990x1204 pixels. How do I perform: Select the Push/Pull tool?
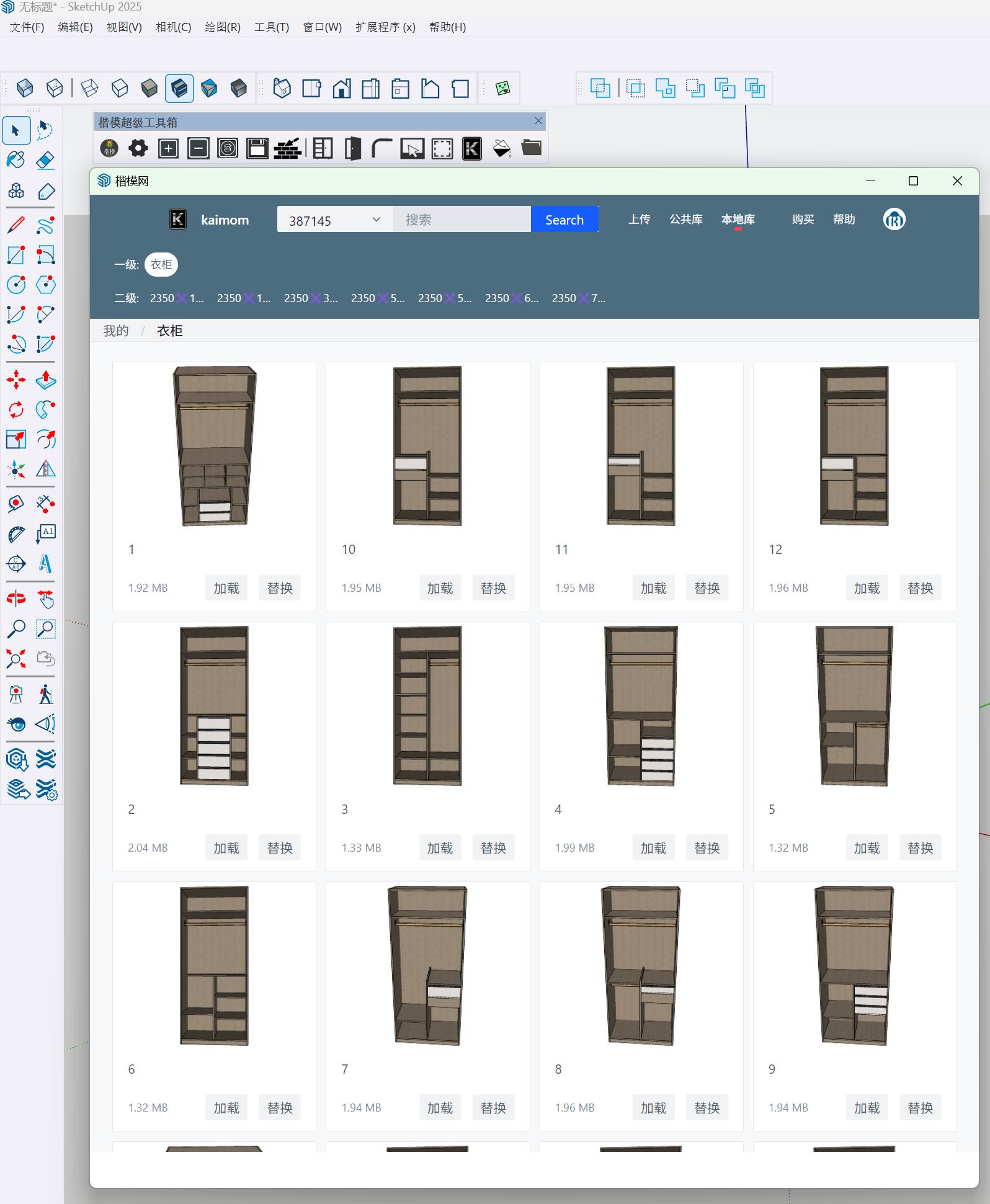coord(46,380)
